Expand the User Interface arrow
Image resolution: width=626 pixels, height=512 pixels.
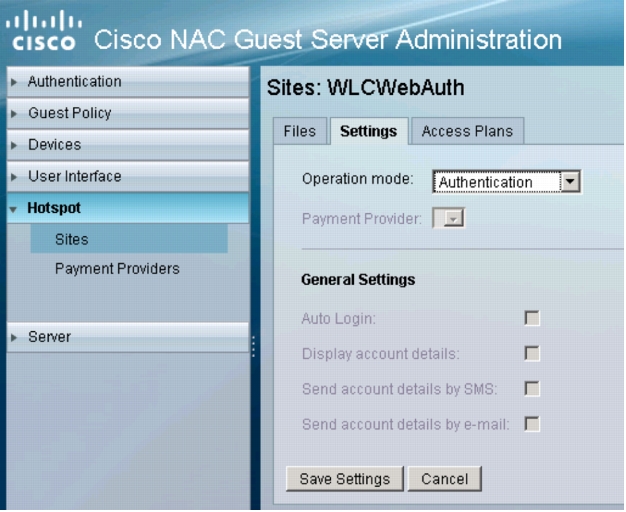(14, 177)
